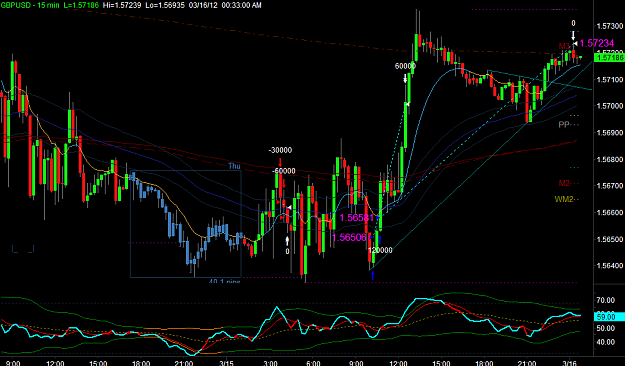Click the 03/16/12 date in header
This screenshot has width=625, height=366.
pyautogui.click(x=203, y=5)
